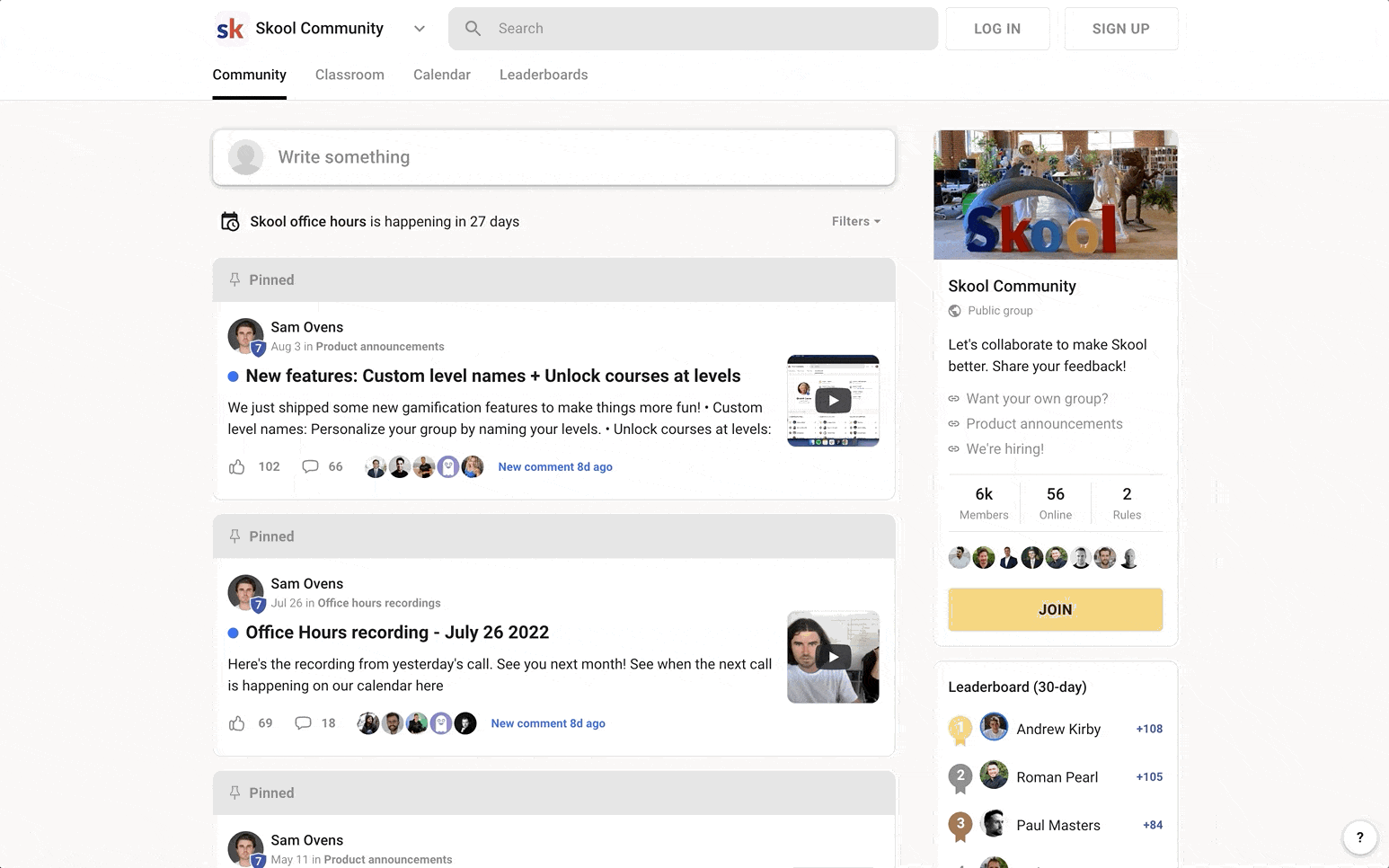Click the calendar icon beside Skool office hours
The width and height of the screenshot is (1389, 868).
pos(230,222)
